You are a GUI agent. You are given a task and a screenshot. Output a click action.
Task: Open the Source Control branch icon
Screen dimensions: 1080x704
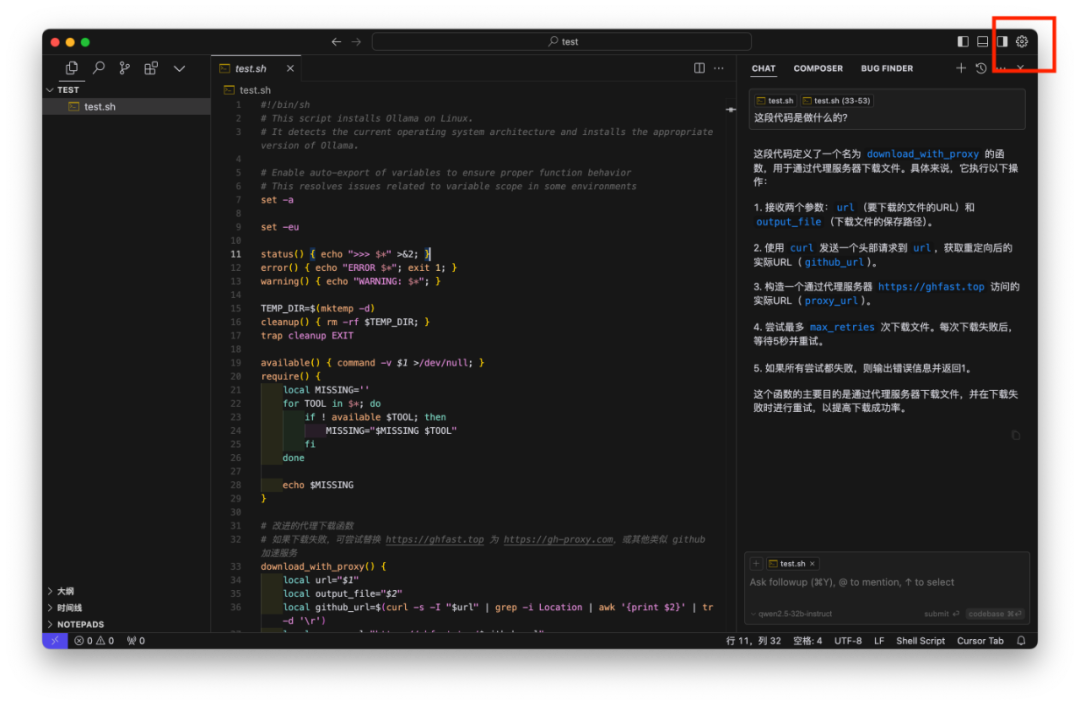(125, 68)
